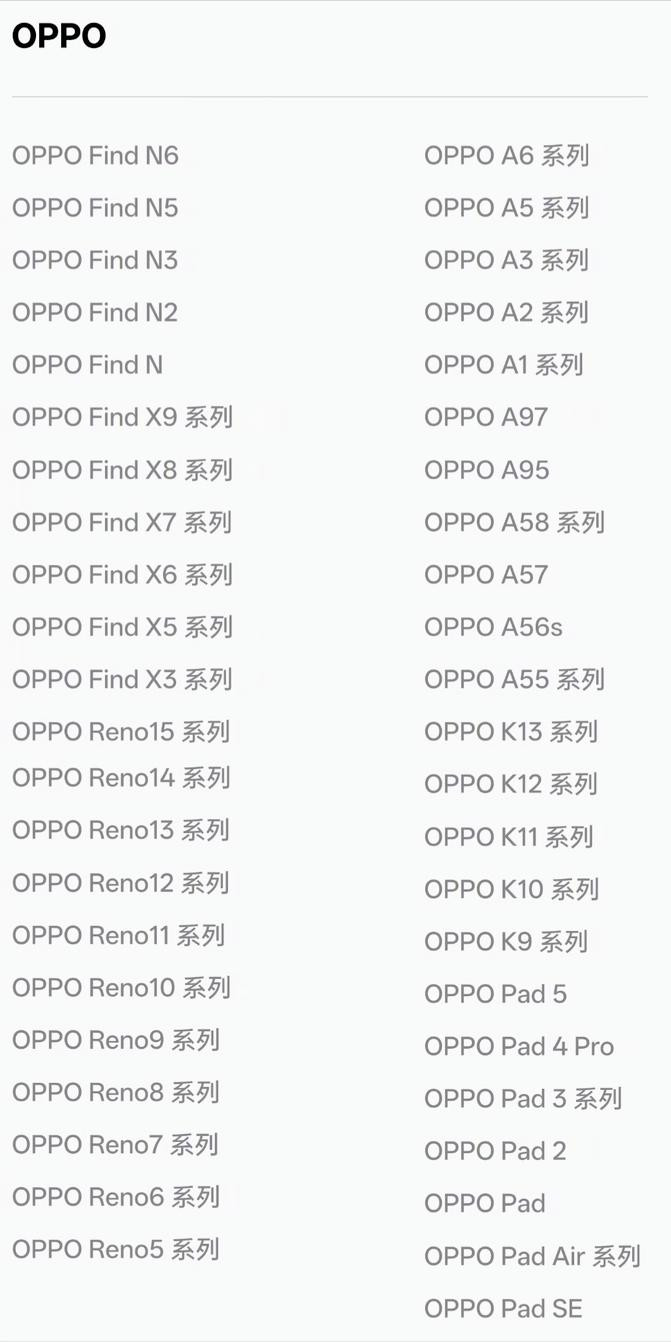The image size is (671, 1342).
Task: Click the OPPO Find X7 系列 link
Action: [122, 523]
